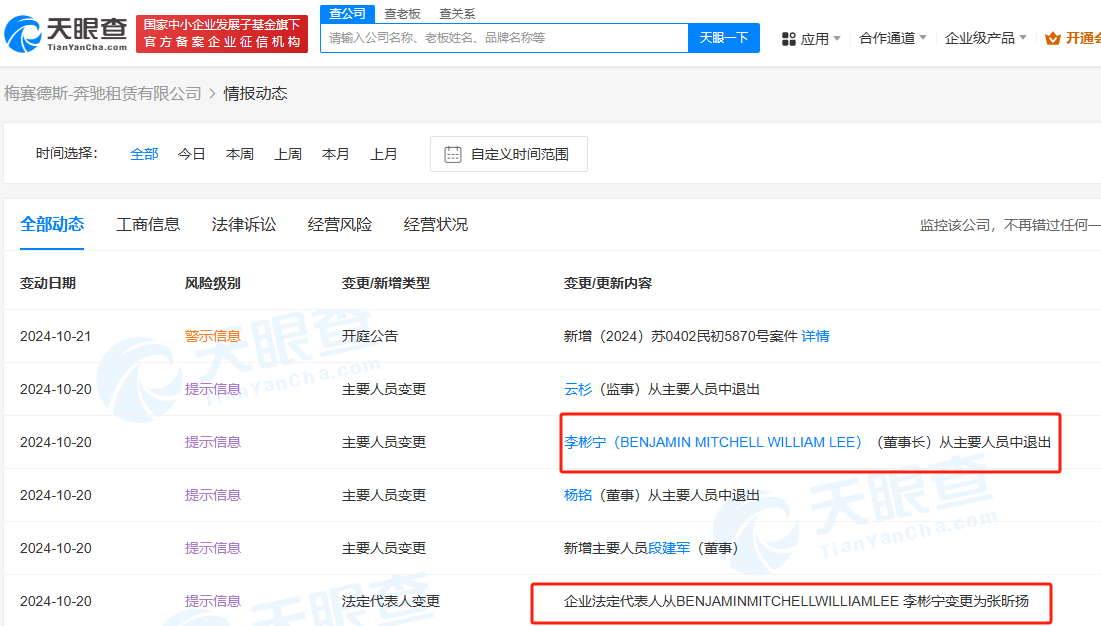
Task: Click 提示信息 in the 杨铭 row
Action: pos(213,495)
